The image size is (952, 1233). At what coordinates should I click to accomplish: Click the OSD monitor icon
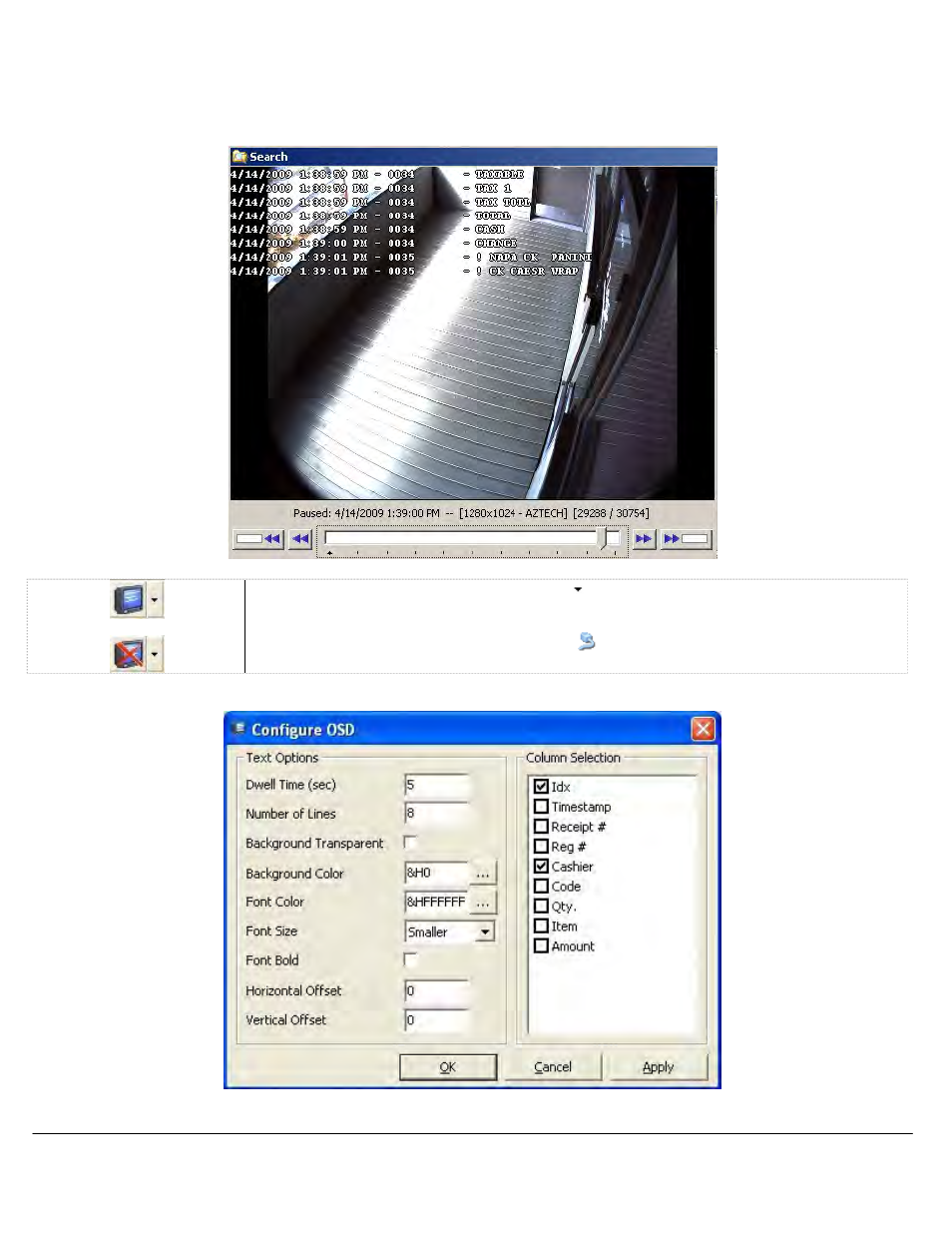click(x=129, y=600)
